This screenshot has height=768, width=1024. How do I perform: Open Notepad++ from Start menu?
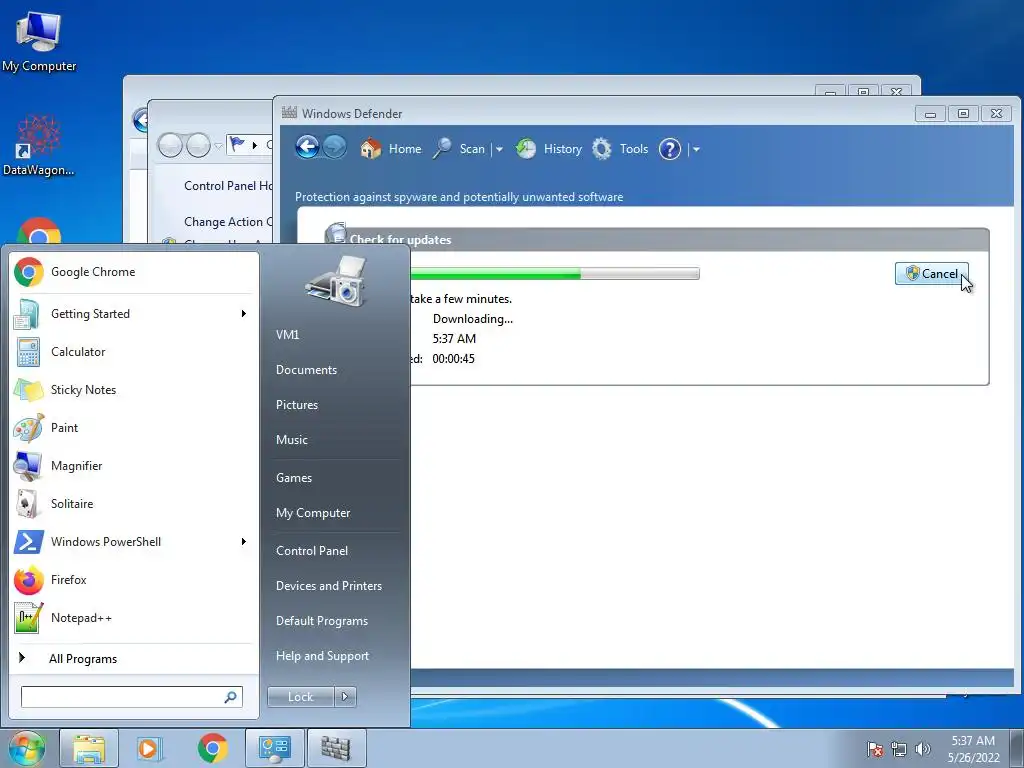click(131, 618)
